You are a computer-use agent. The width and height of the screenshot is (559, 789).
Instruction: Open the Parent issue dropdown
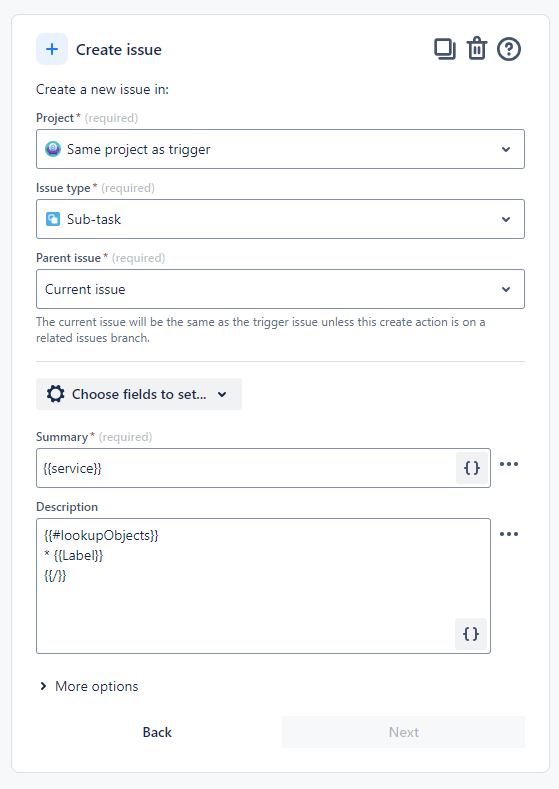[x=280, y=289]
